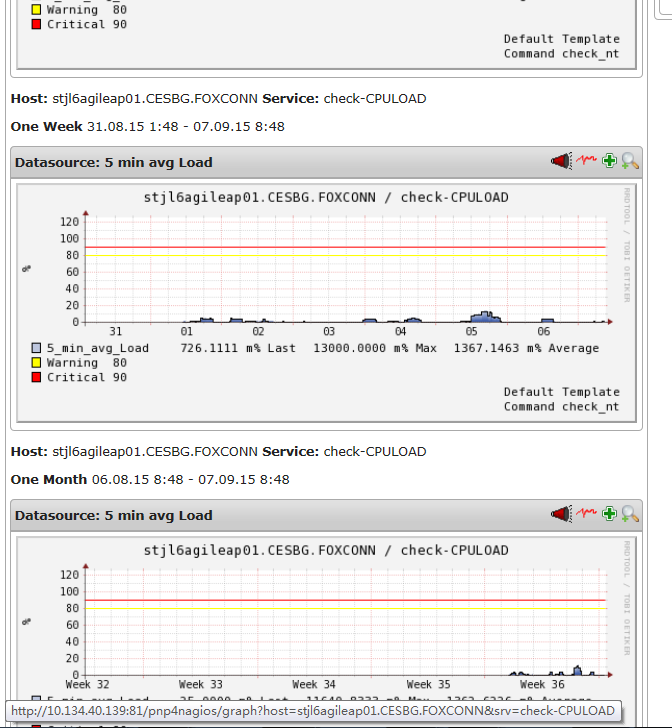This screenshot has width=672, height=728.
Task: Click the blue 5_min_avg_Load legend swatch in the weekly graph
Action: point(37,348)
